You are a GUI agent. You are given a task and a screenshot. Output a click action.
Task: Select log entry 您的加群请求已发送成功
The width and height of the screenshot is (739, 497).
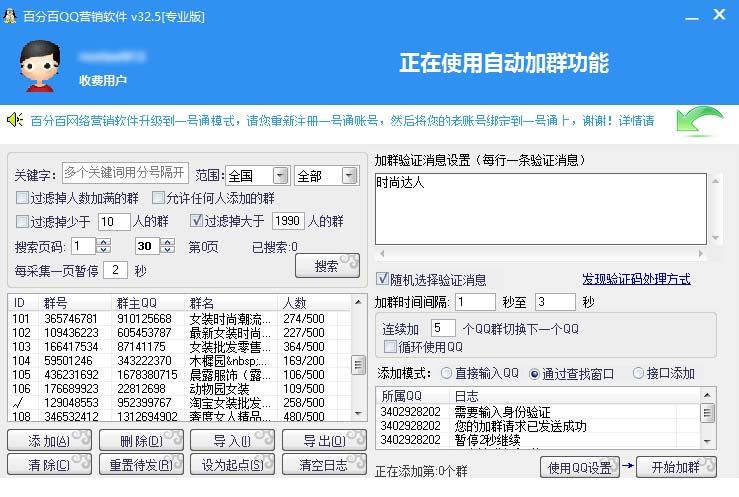coord(539,426)
